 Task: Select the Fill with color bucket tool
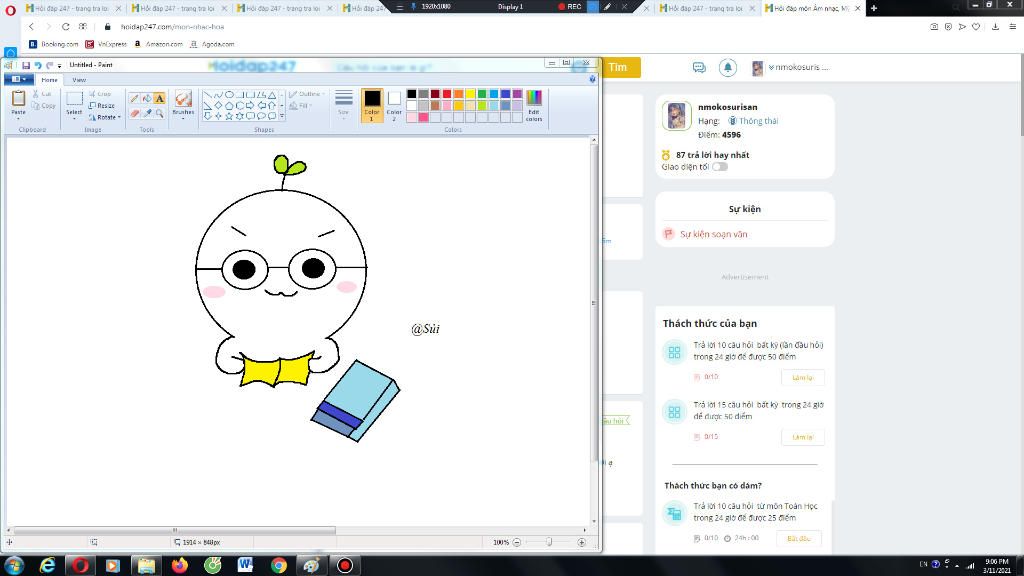147,98
